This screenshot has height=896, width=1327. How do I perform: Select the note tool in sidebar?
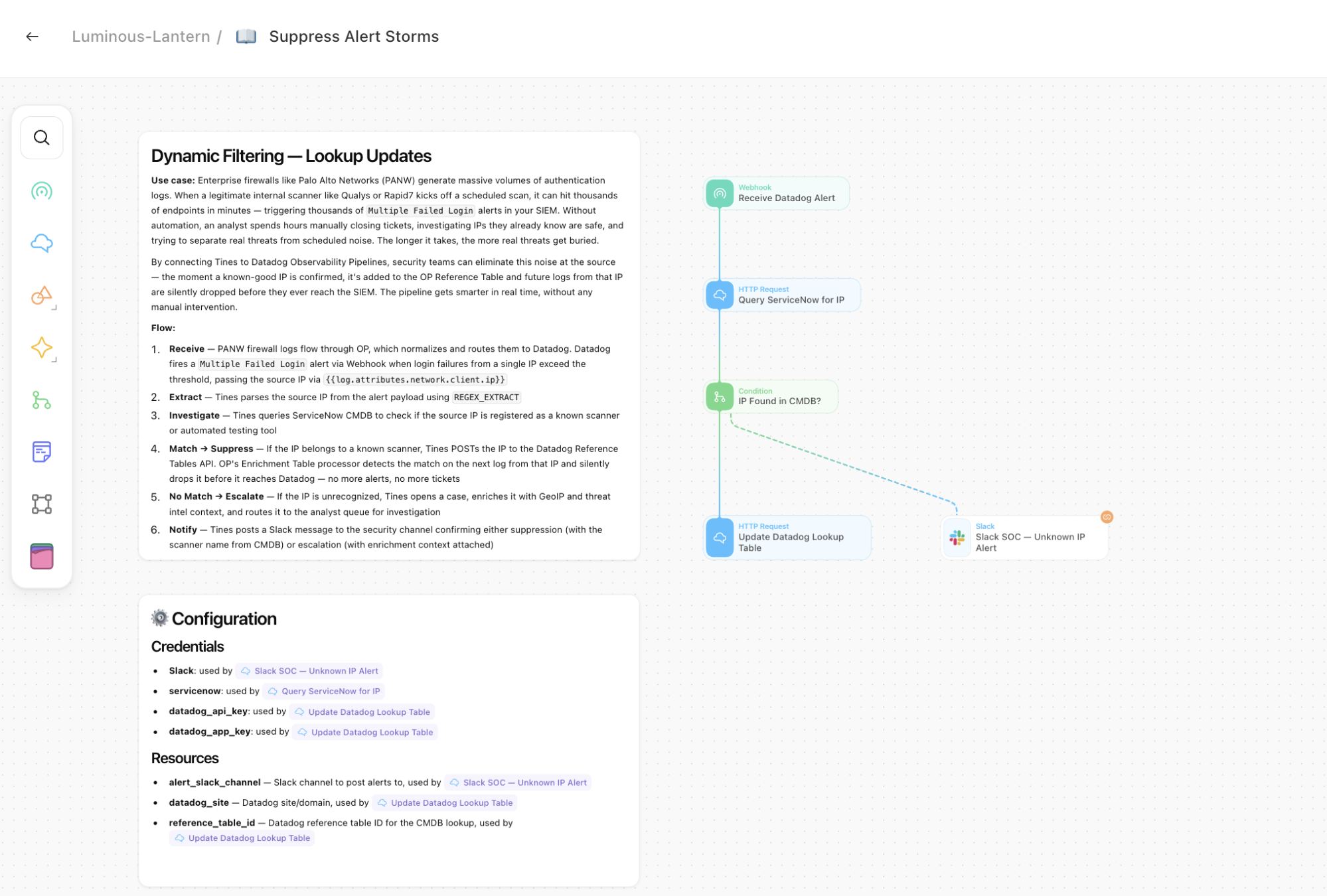pos(42,452)
